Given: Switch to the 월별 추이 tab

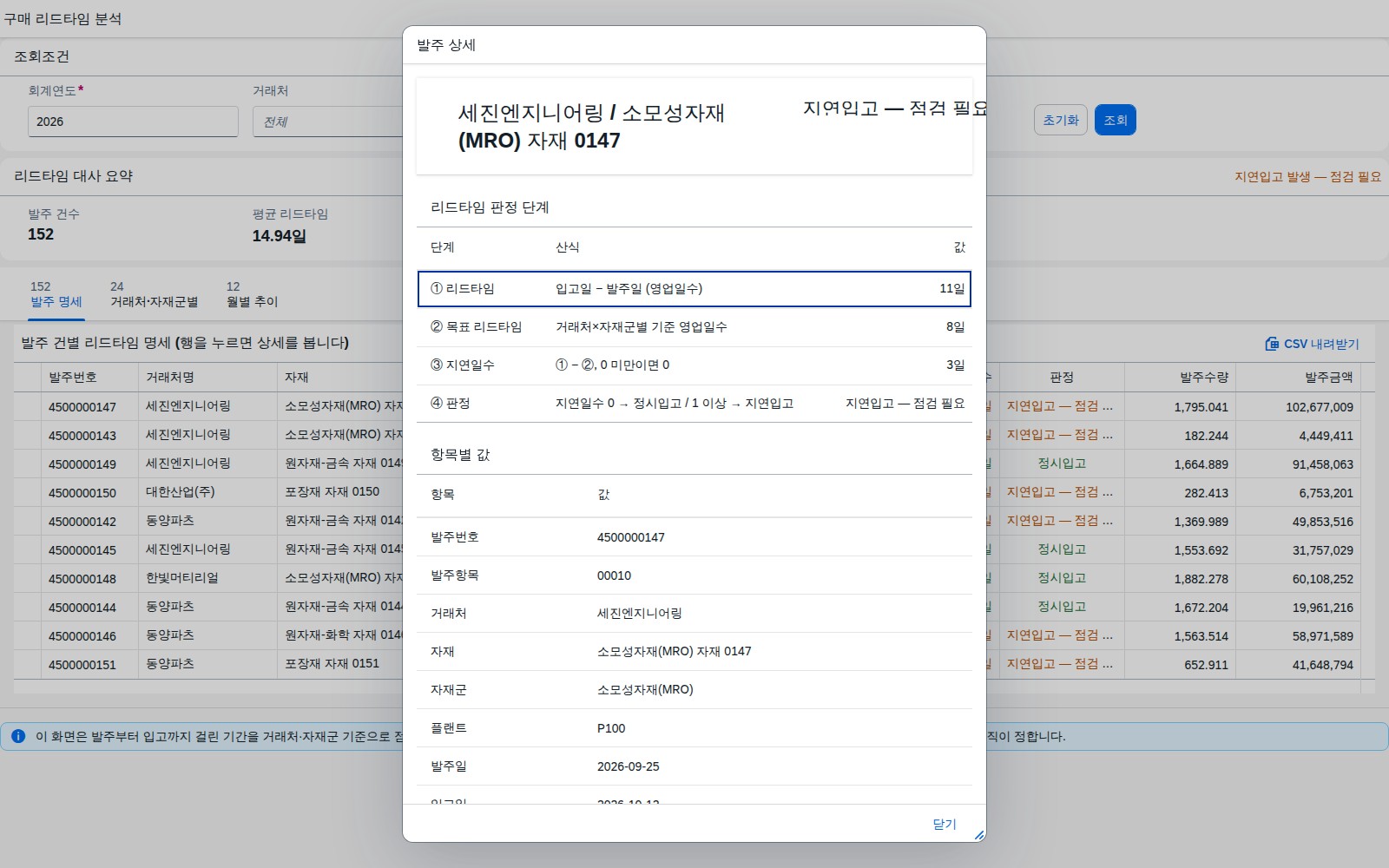Looking at the screenshot, I should pos(253,294).
